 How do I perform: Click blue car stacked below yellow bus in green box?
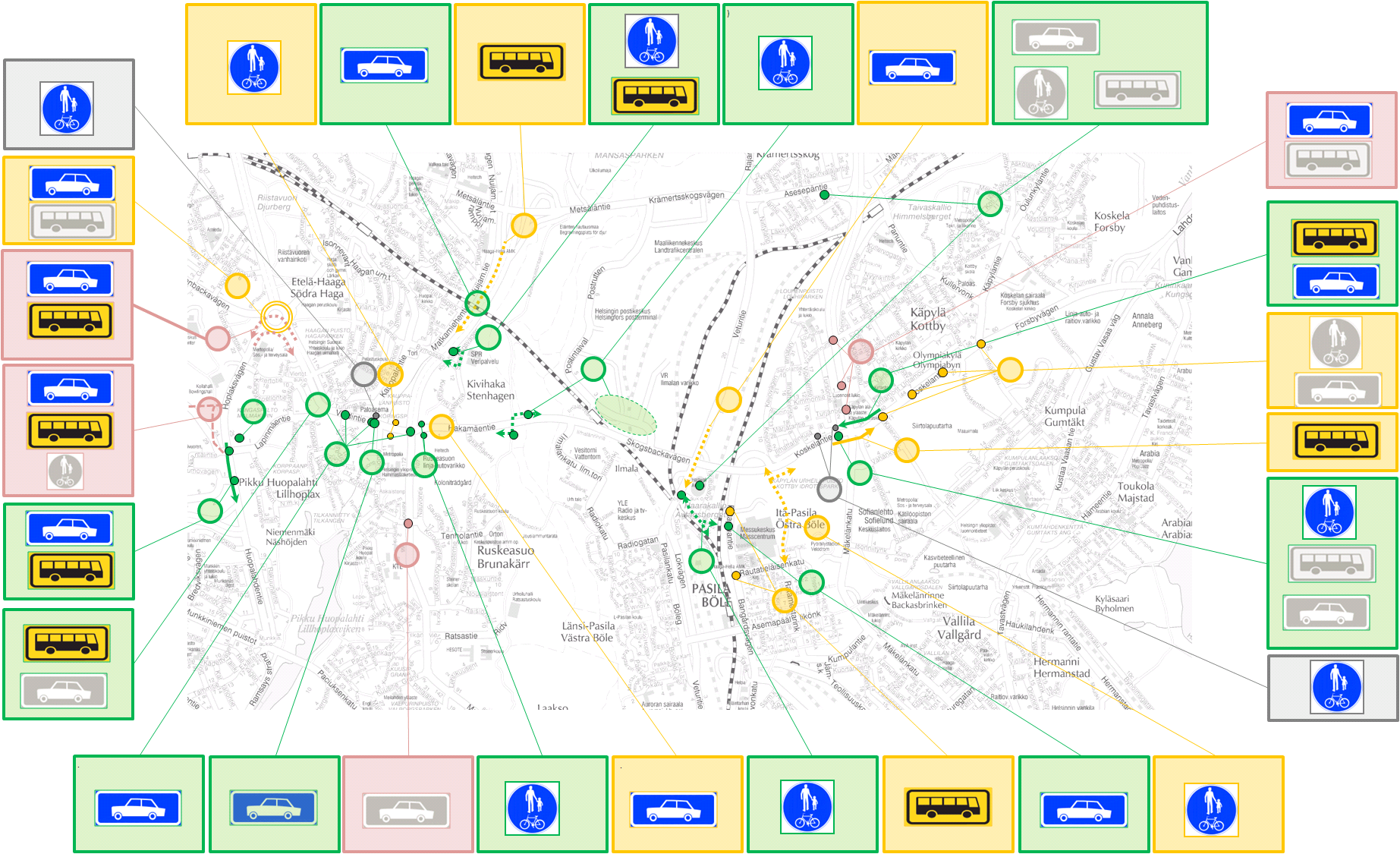click(1336, 282)
